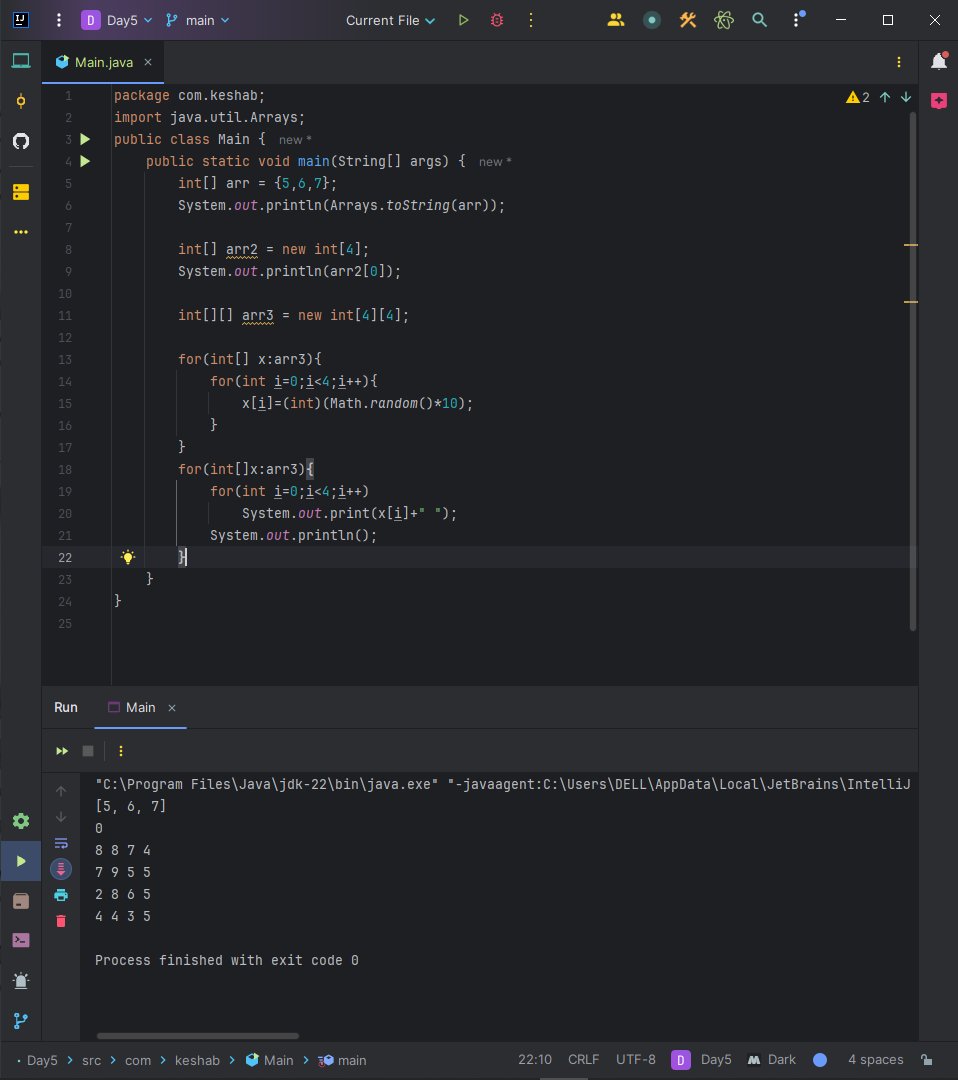Open the Problems tool window icon
Image resolution: width=958 pixels, height=1080 pixels.
21,980
